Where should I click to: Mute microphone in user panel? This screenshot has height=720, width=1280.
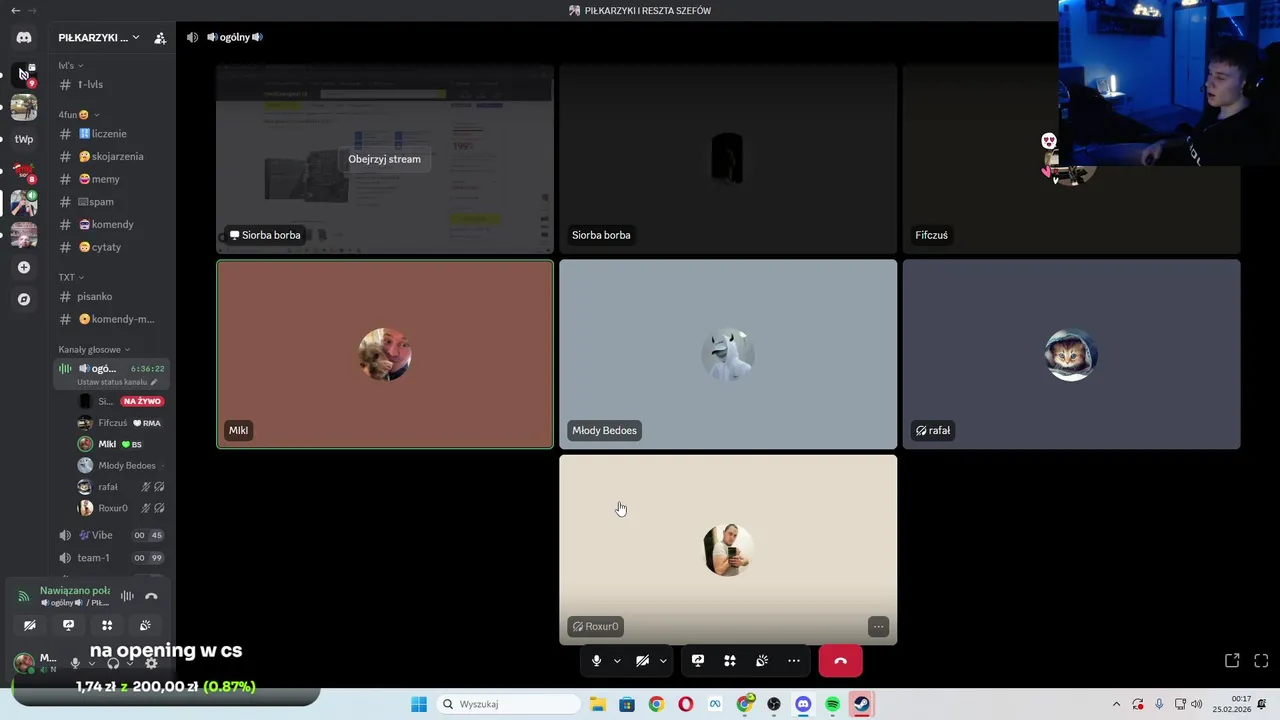point(75,663)
